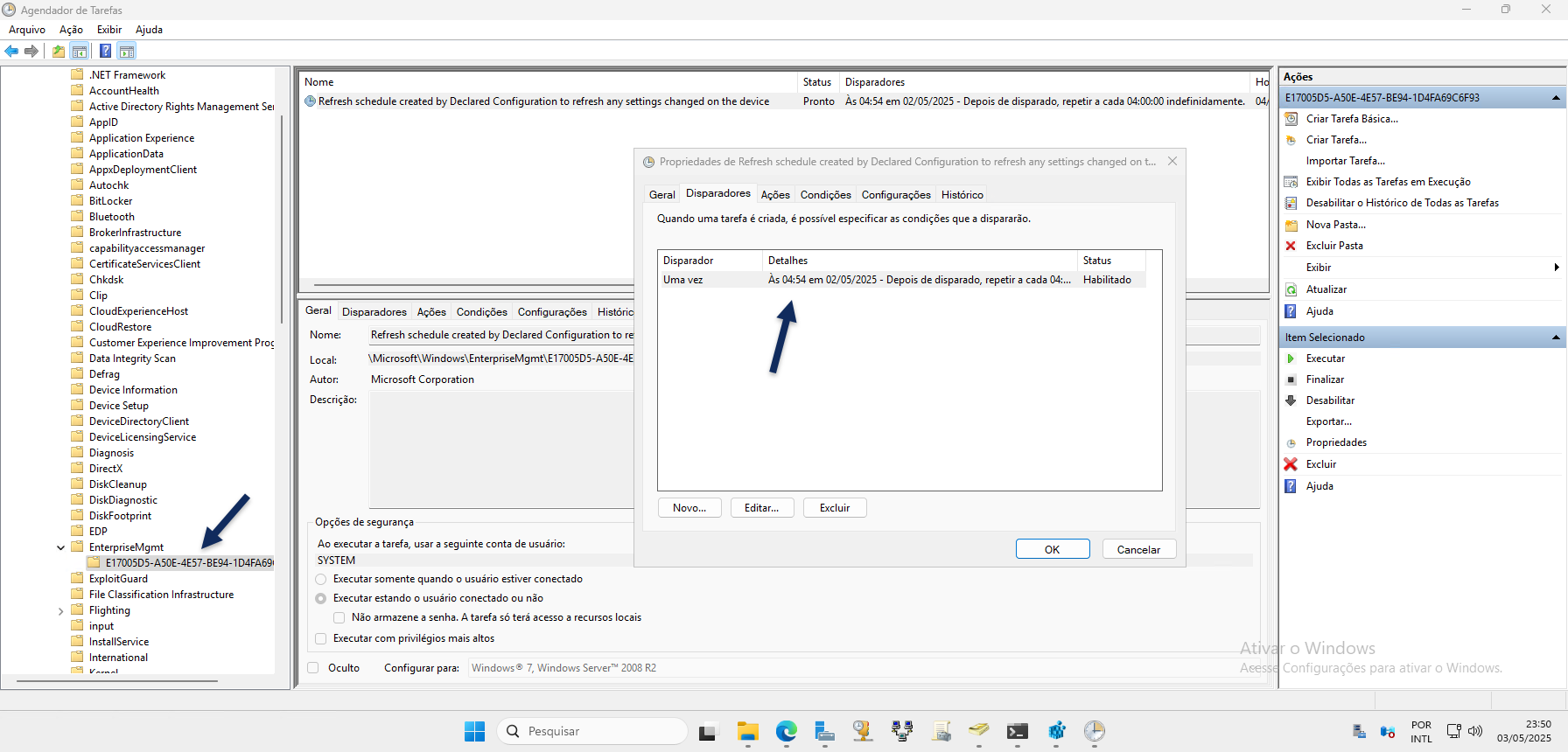Screen dimensions: 1568x752
Task: Select the DiskCleanup folder in the tree
Action: pos(118,484)
